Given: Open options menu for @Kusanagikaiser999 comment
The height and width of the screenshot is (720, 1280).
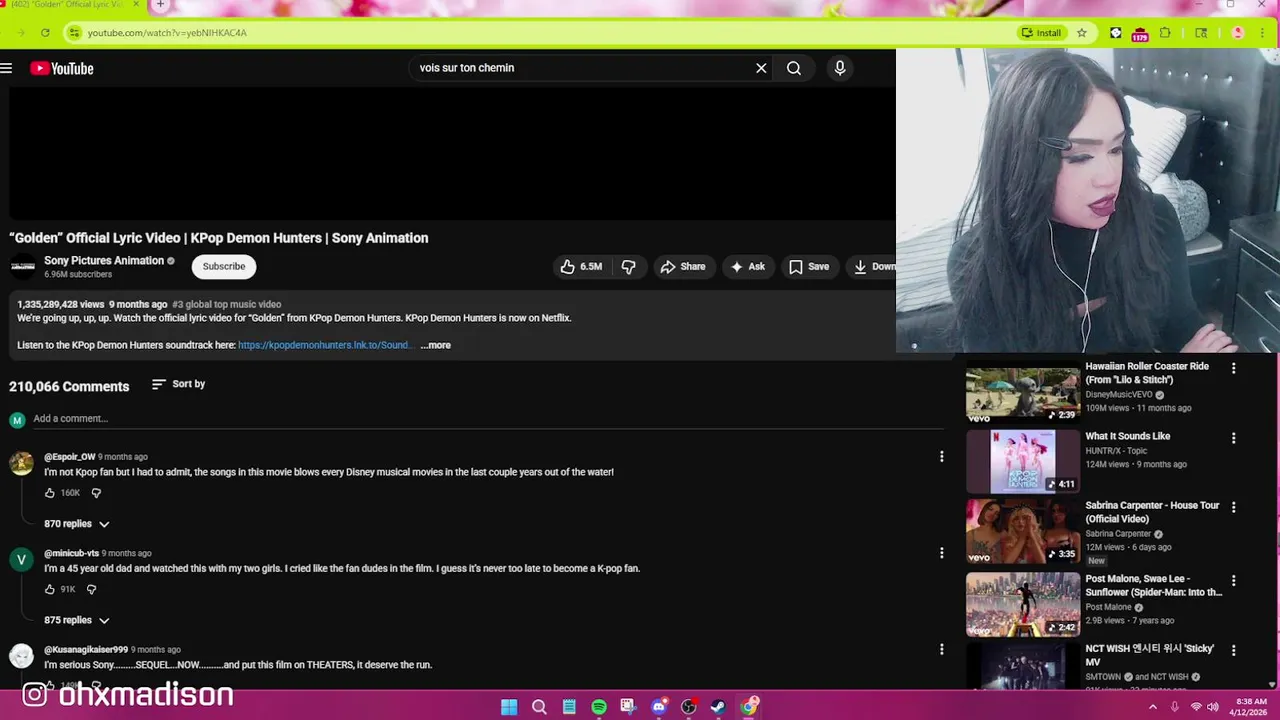Looking at the screenshot, I should click(941, 649).
